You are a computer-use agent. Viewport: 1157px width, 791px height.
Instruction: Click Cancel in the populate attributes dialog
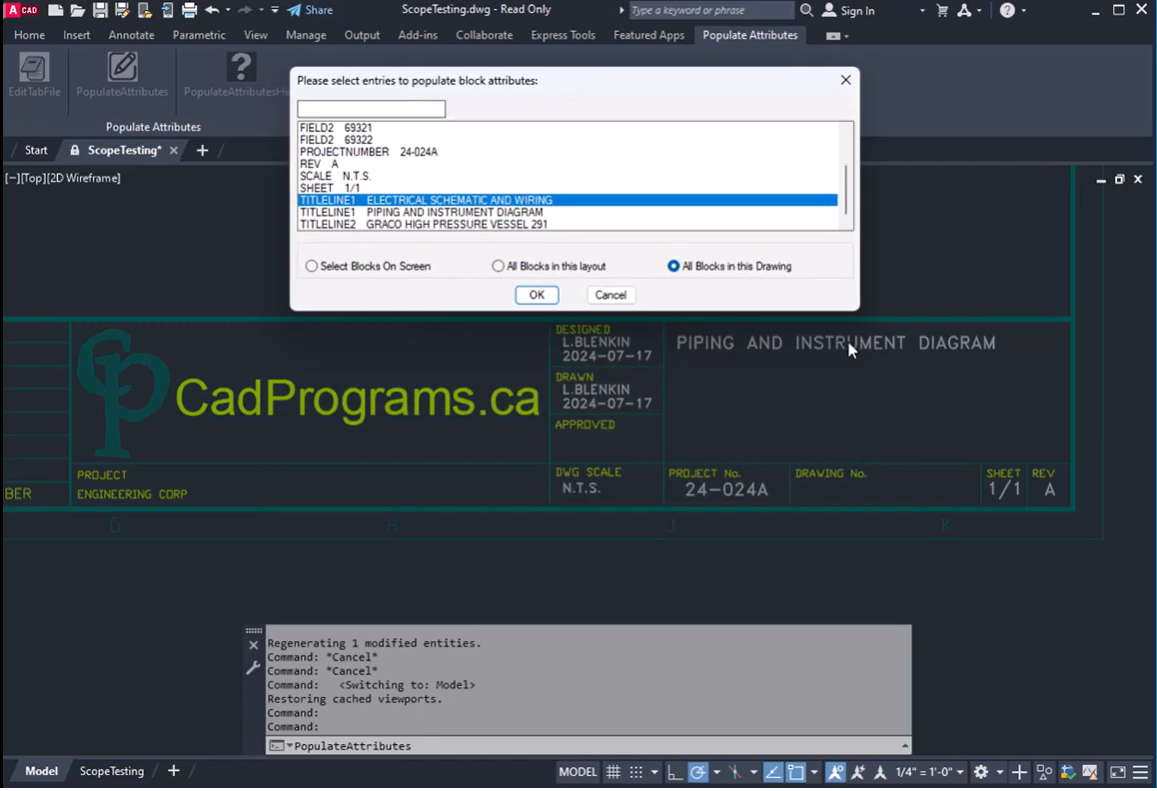(610, 294)
